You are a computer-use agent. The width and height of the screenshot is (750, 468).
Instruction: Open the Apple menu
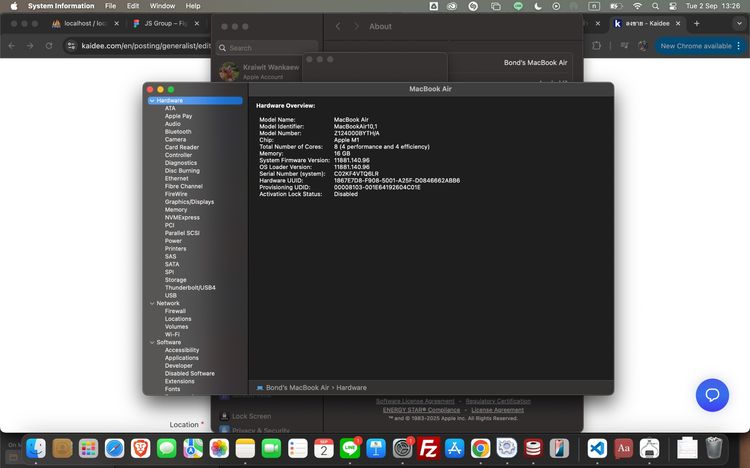(13, 6)
